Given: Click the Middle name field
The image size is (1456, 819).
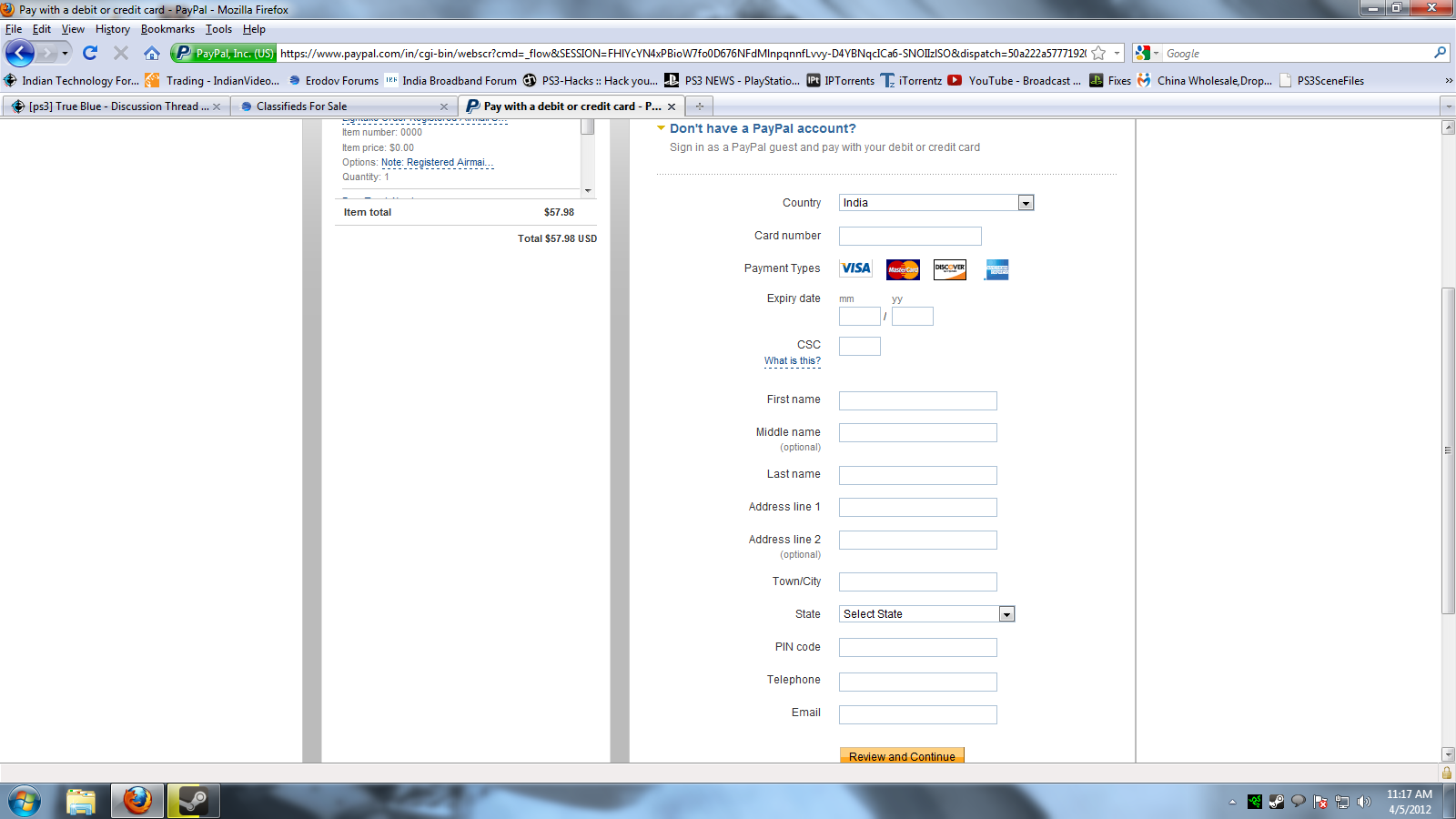Looking at the screenshot, I should coord(918,433).
